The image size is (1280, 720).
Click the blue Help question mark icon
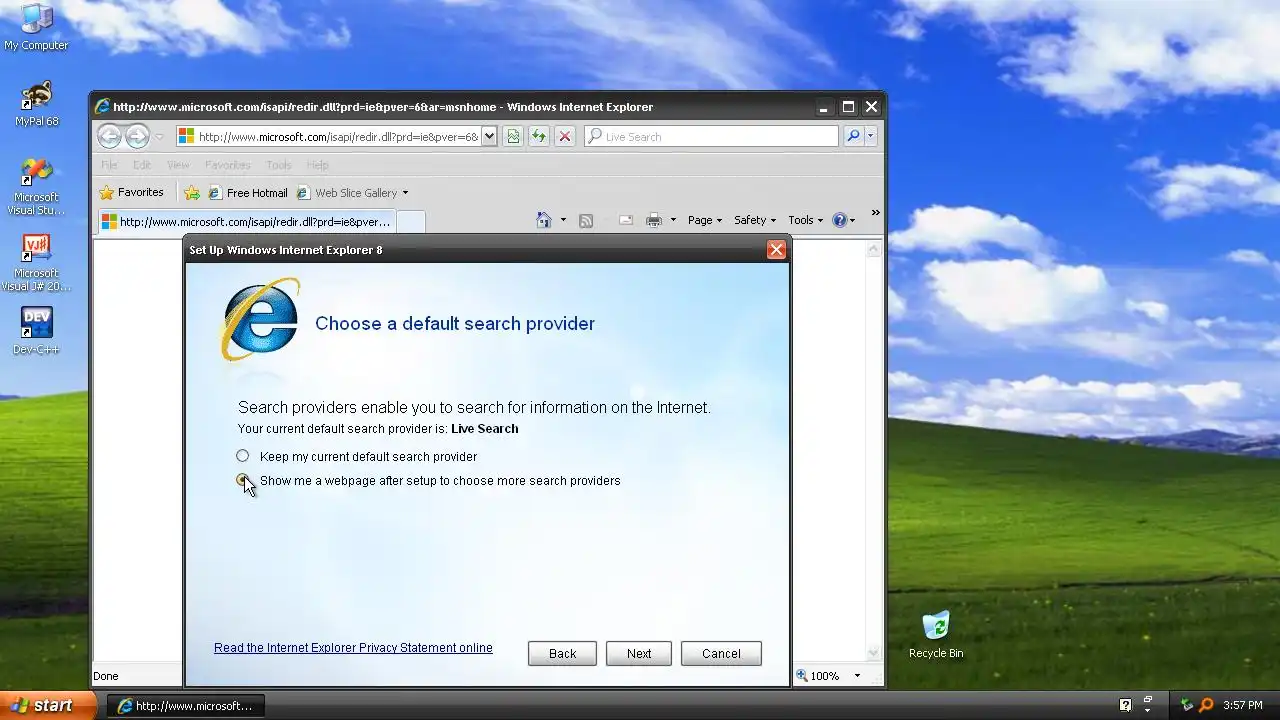pyautogui.click(x=839, y=220)
